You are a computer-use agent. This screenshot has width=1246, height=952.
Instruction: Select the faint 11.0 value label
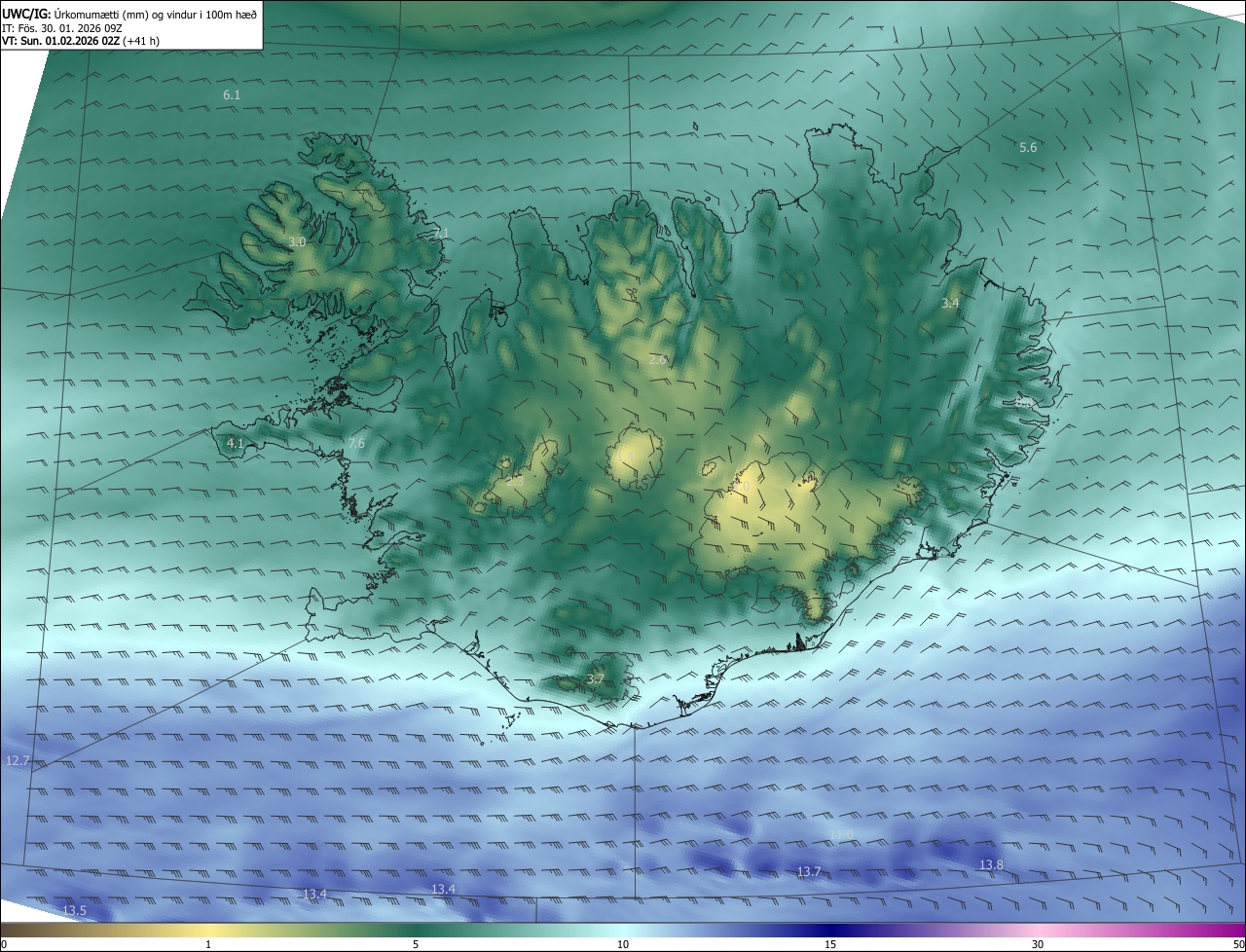tap(841, 835)
